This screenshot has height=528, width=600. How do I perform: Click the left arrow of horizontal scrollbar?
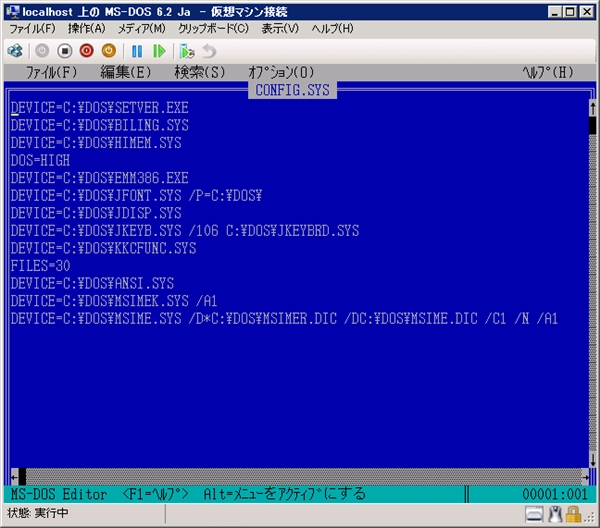pos(14,477)
